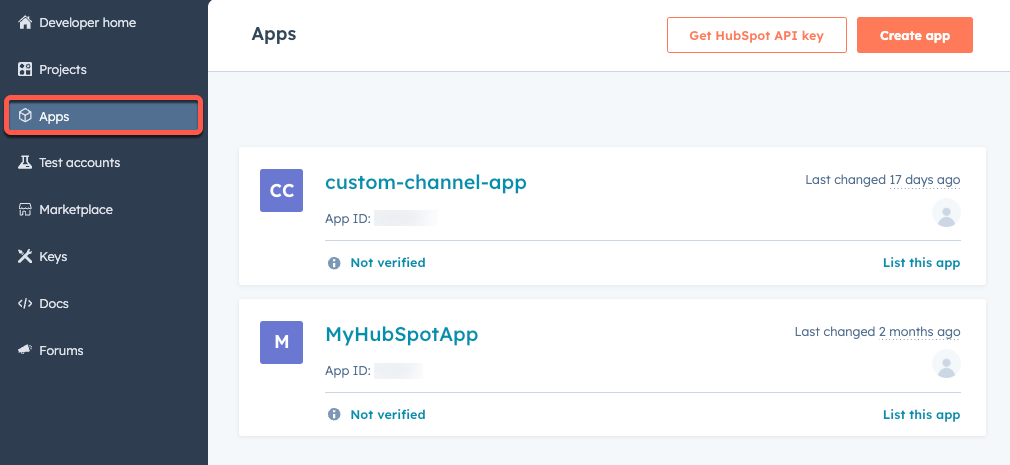Viewport: 1010px width, 465px height.
Task: Click info icon beside custom-channel-app Not verified
Action: tap(334, 263)
